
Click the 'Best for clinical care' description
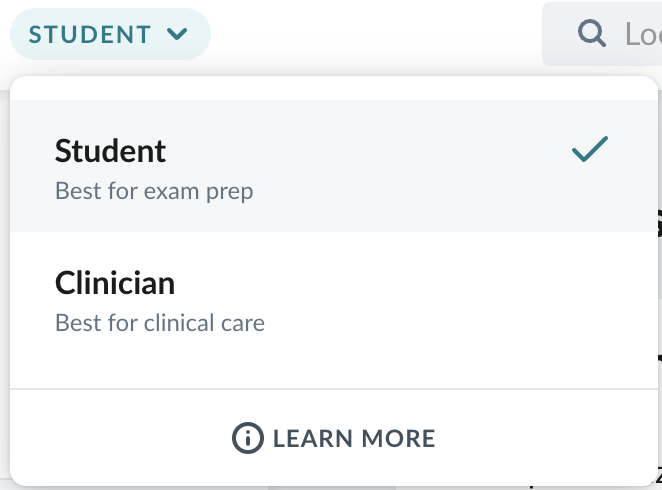160,323
